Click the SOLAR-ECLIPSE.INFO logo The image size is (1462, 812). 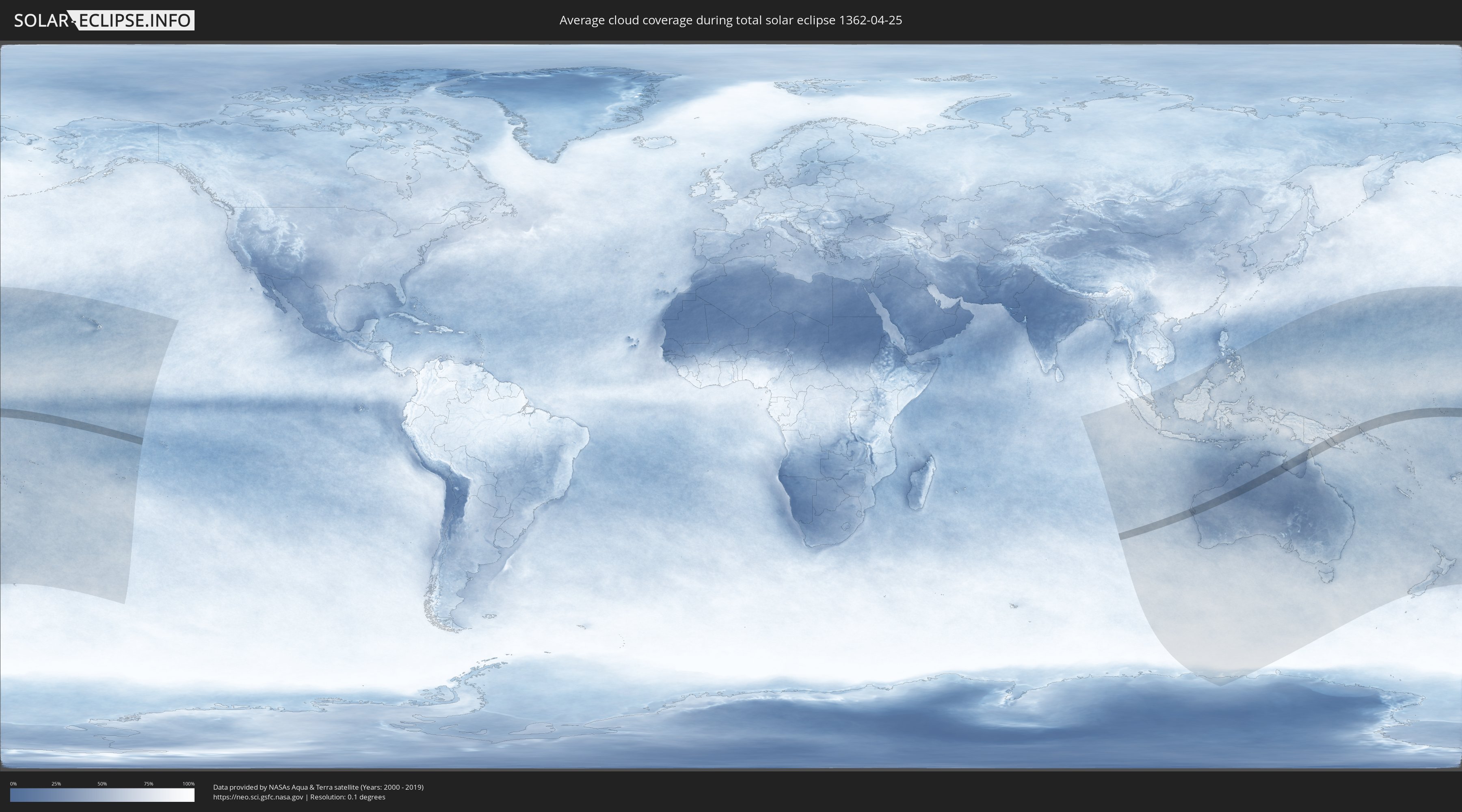point(104,20)
